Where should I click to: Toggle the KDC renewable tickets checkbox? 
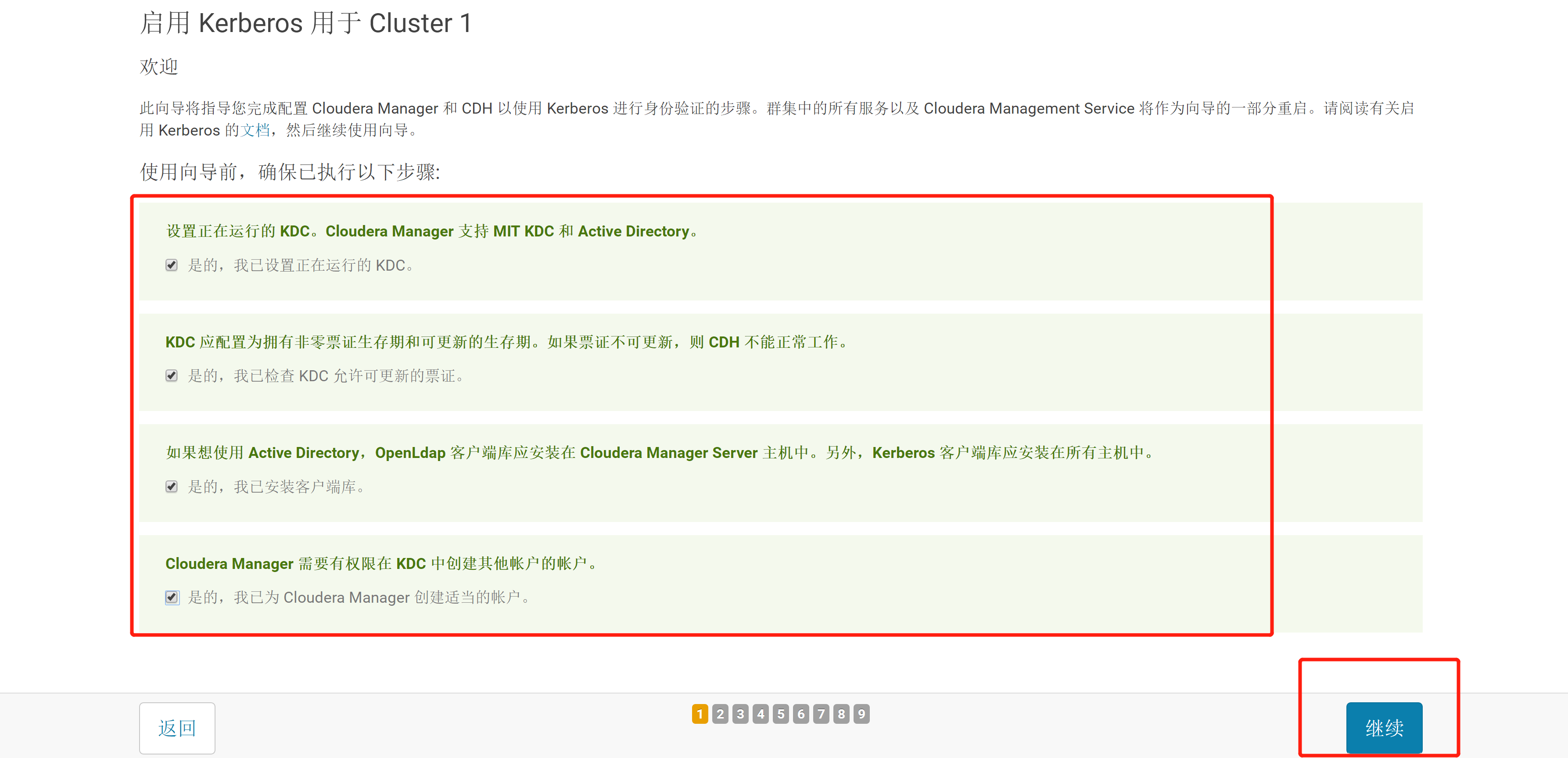(172, 375)
